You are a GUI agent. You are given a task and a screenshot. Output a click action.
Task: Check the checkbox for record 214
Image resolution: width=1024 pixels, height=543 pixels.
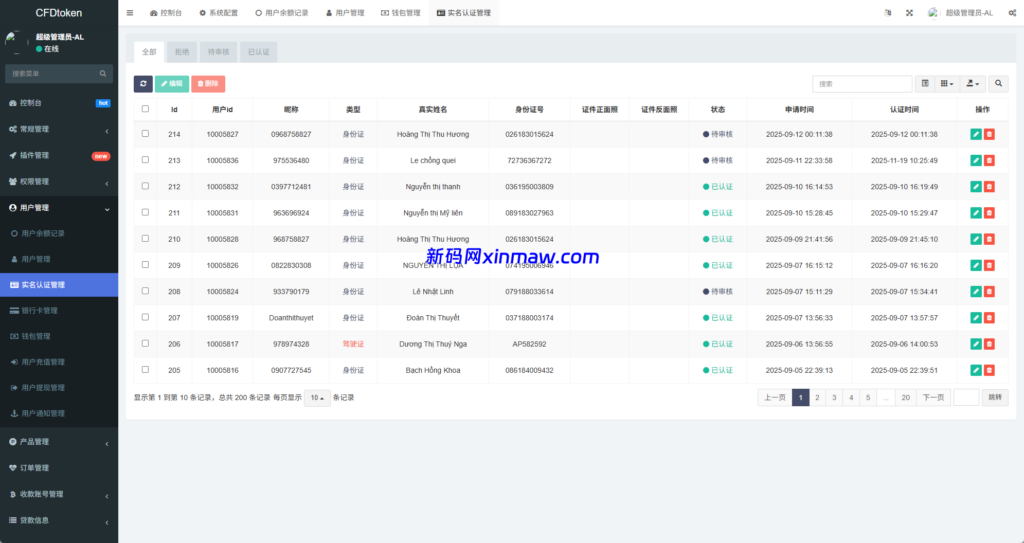click(x=145, y=133)
